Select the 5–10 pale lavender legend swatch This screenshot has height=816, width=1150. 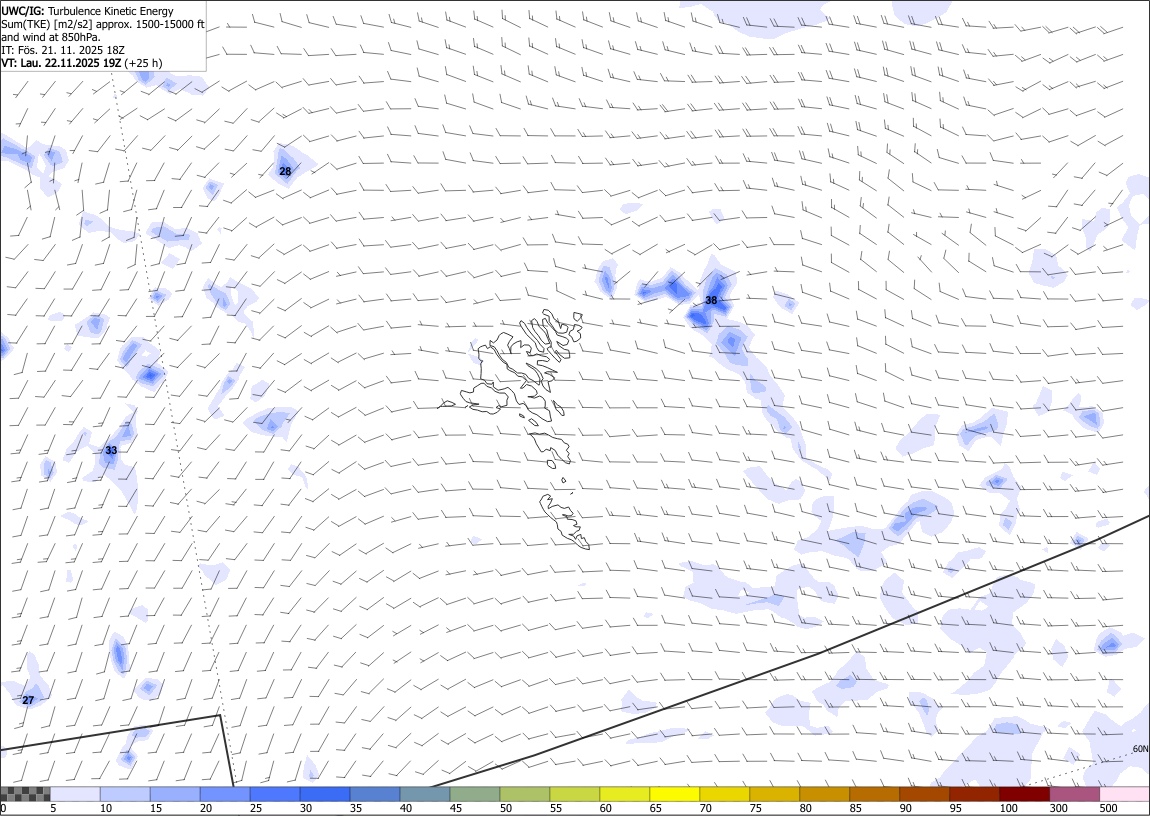point(76,794)
